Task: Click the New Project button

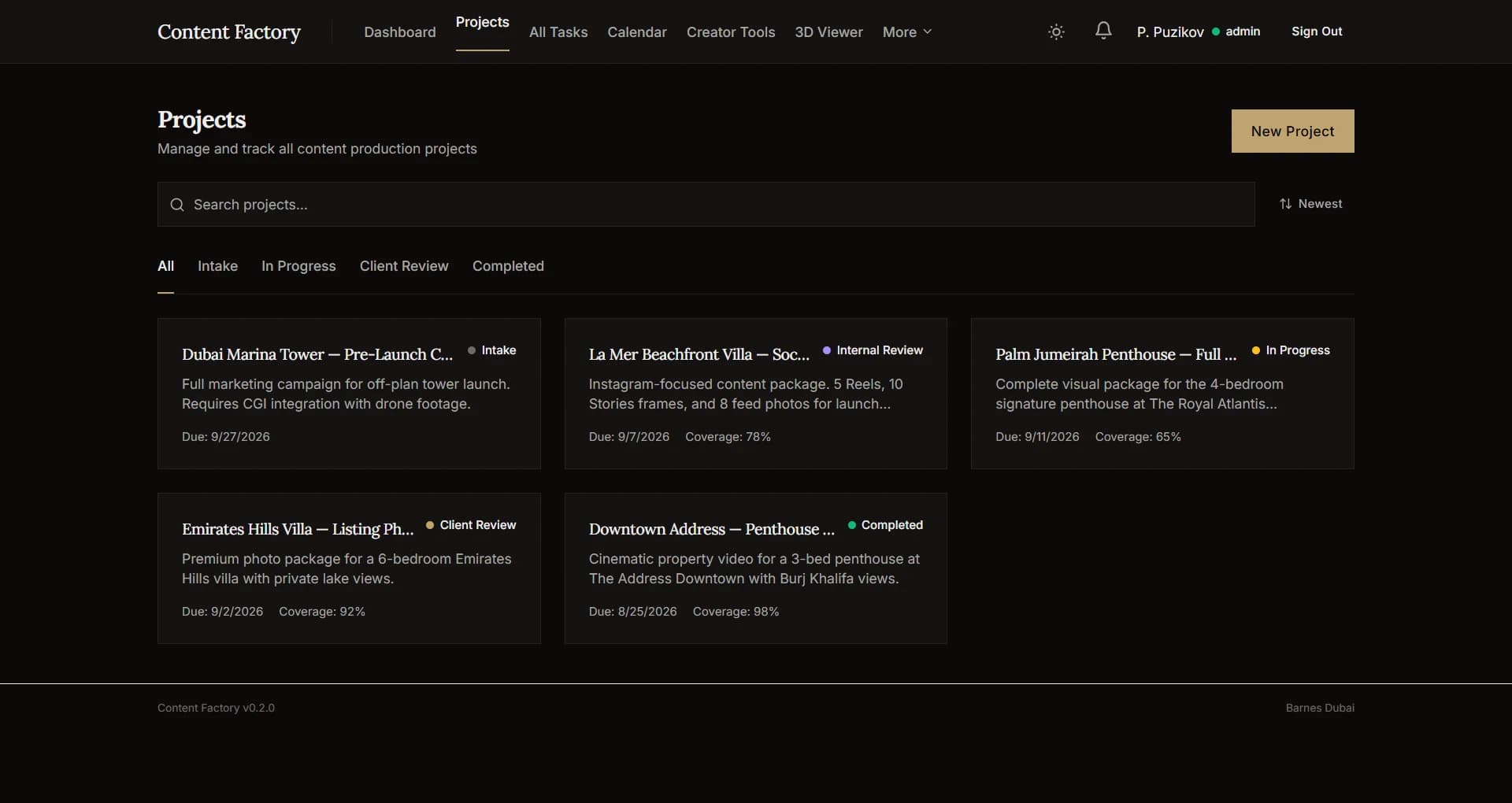Action: (x=1292, y=131)
